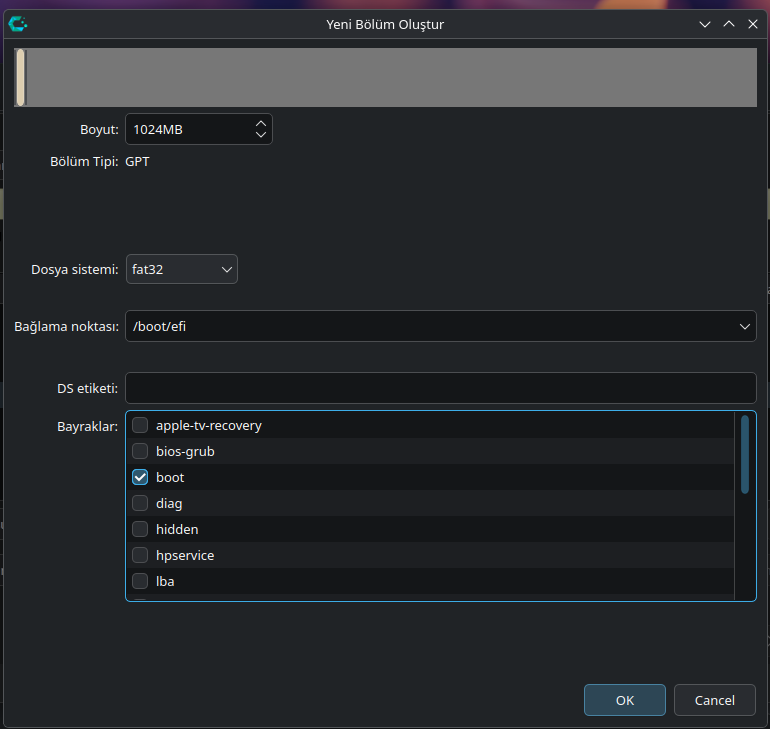The height and width of the screenshot is (729, 770).
Task: Select the bios-grub row text
Action: pyautogui.click(x=185, y=451)
